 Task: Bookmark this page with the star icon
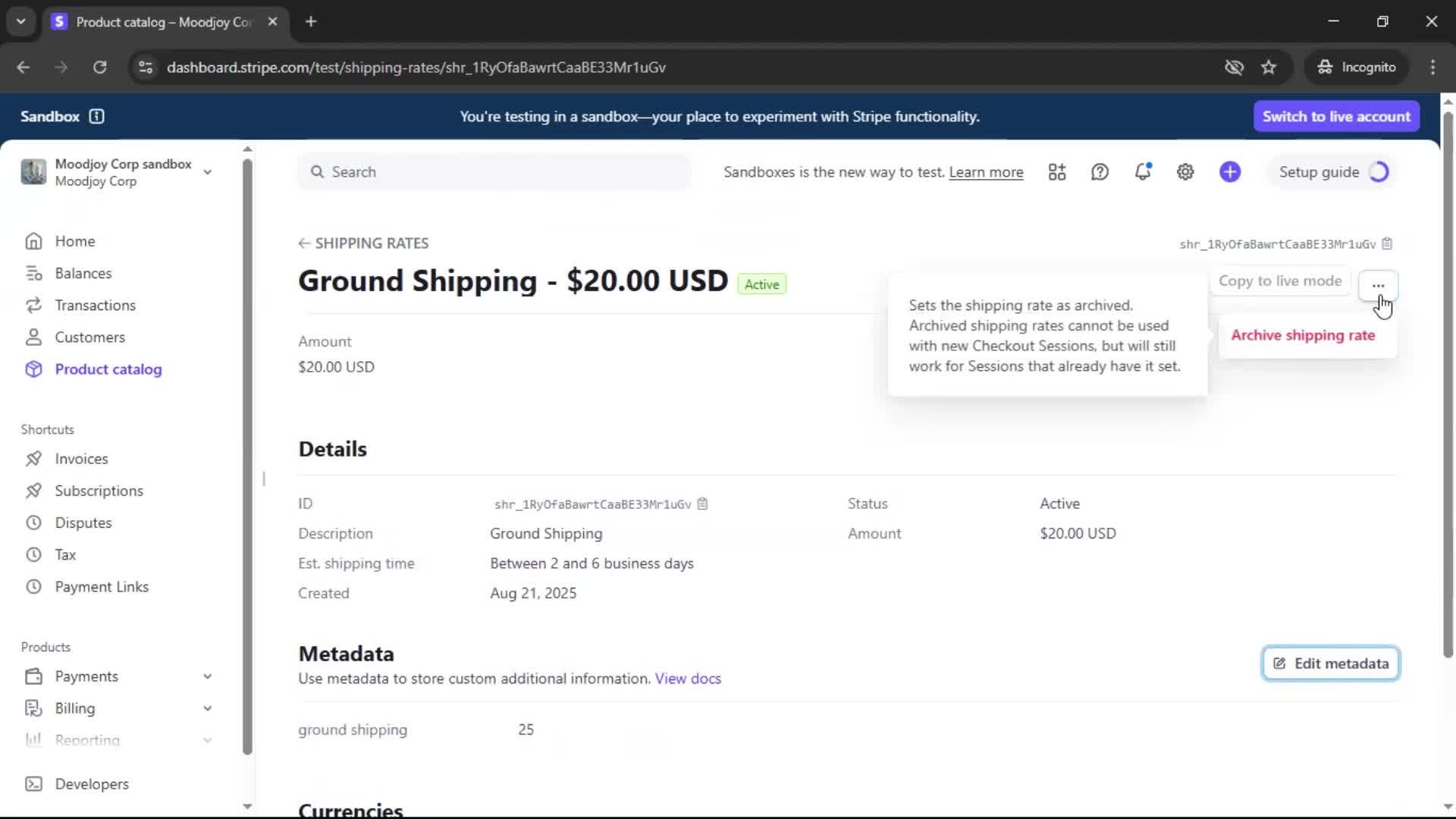pyautogui.click(x=1269, y=67)
